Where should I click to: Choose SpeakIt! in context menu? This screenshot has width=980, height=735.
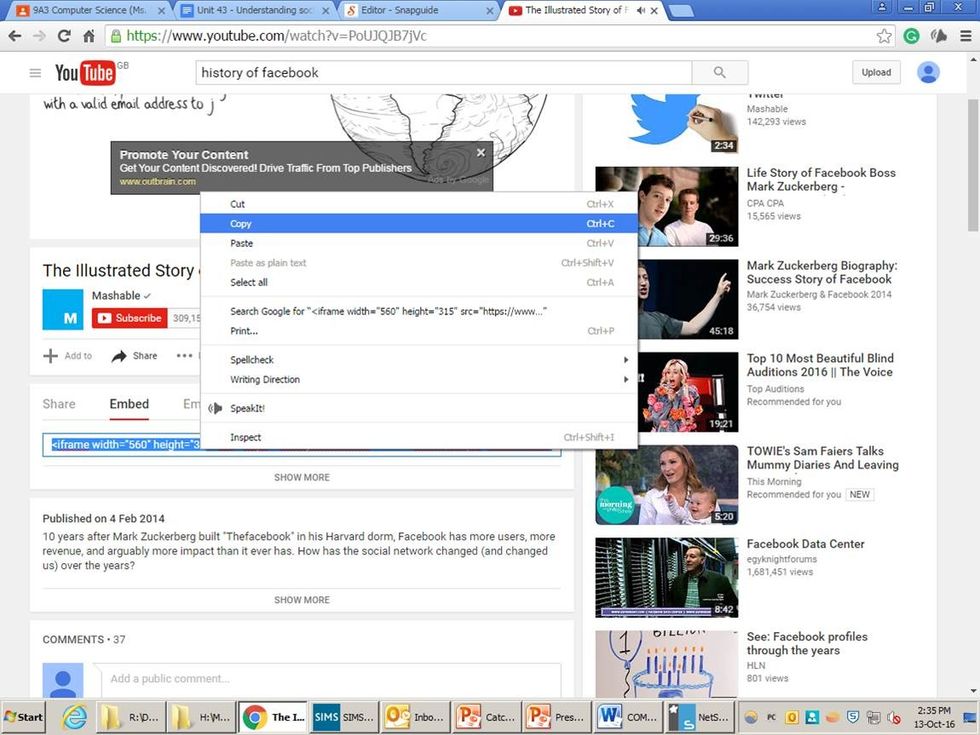419,408
